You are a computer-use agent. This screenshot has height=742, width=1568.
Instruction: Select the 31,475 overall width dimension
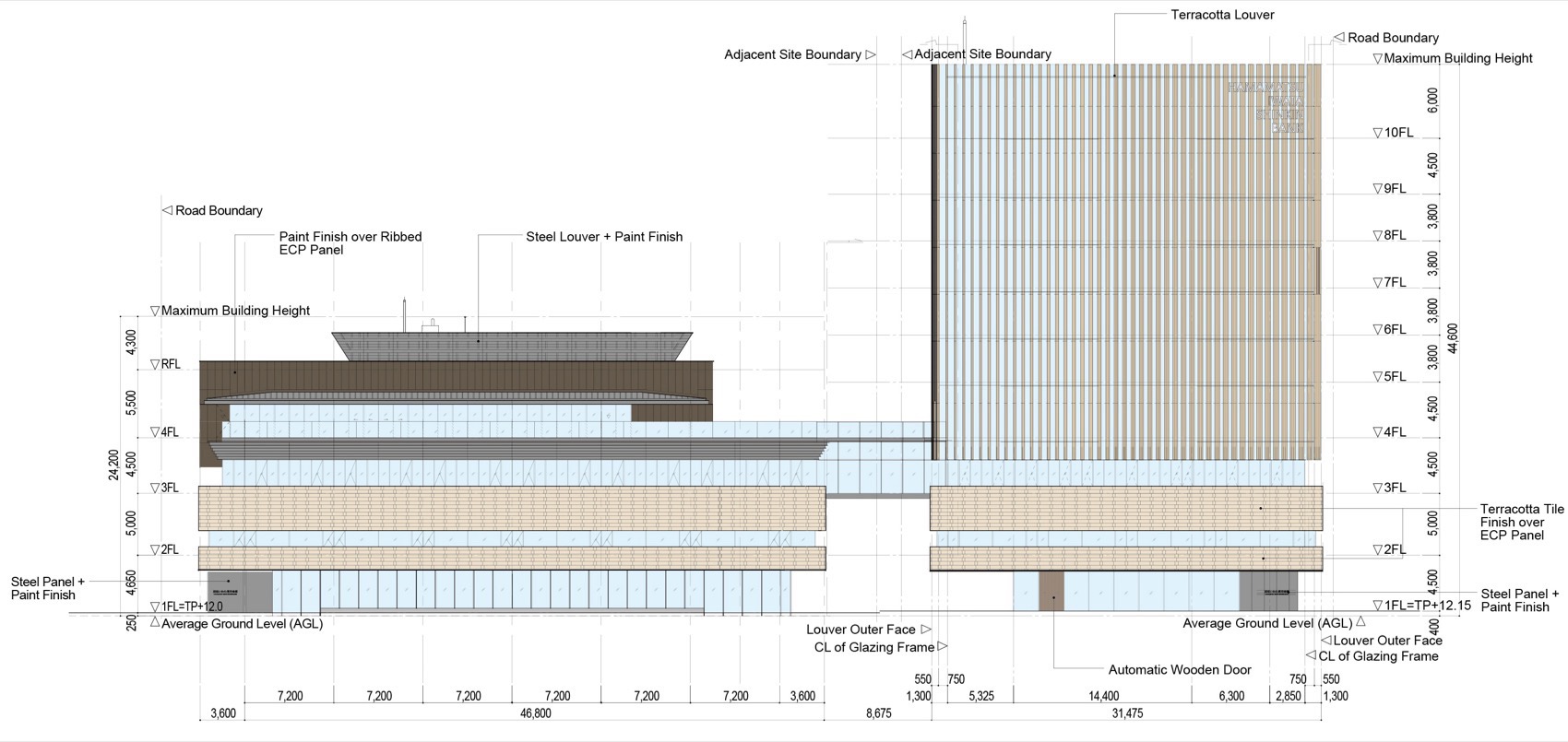[1126, 713]
